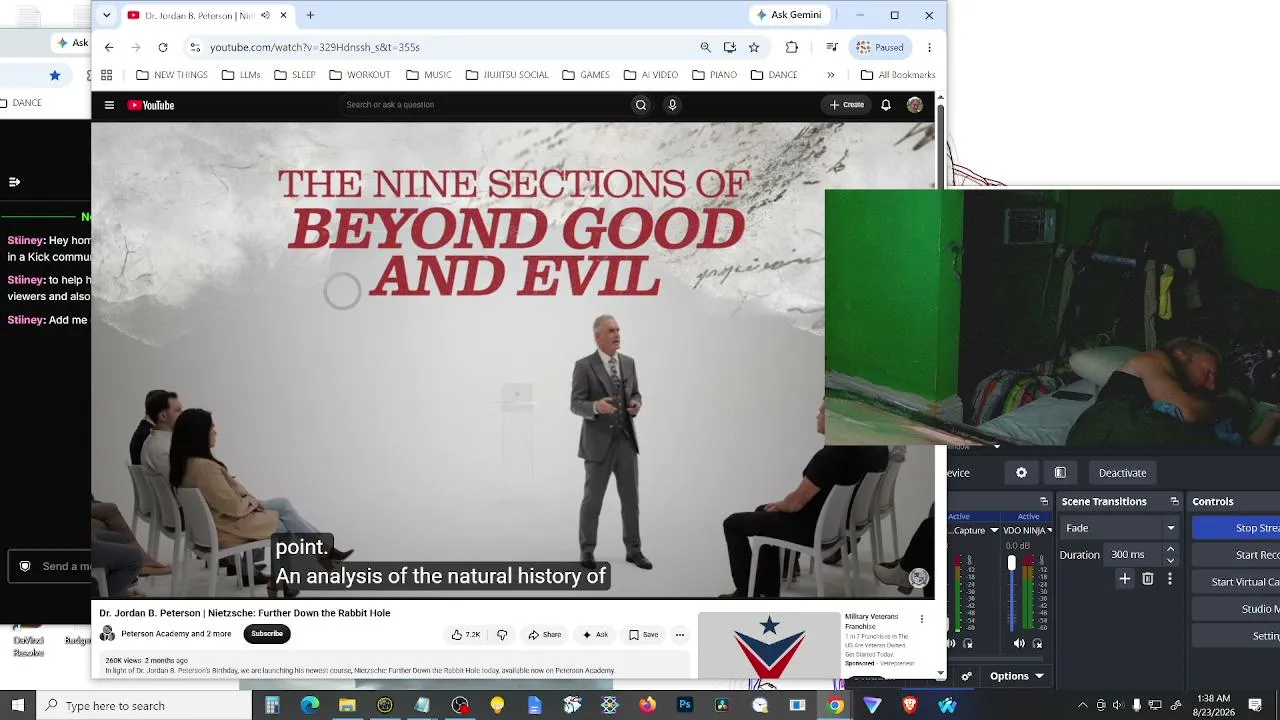The image size is (1280, 720).
Task: Click the YouTube Create button
Action: [x=846, y=105]
